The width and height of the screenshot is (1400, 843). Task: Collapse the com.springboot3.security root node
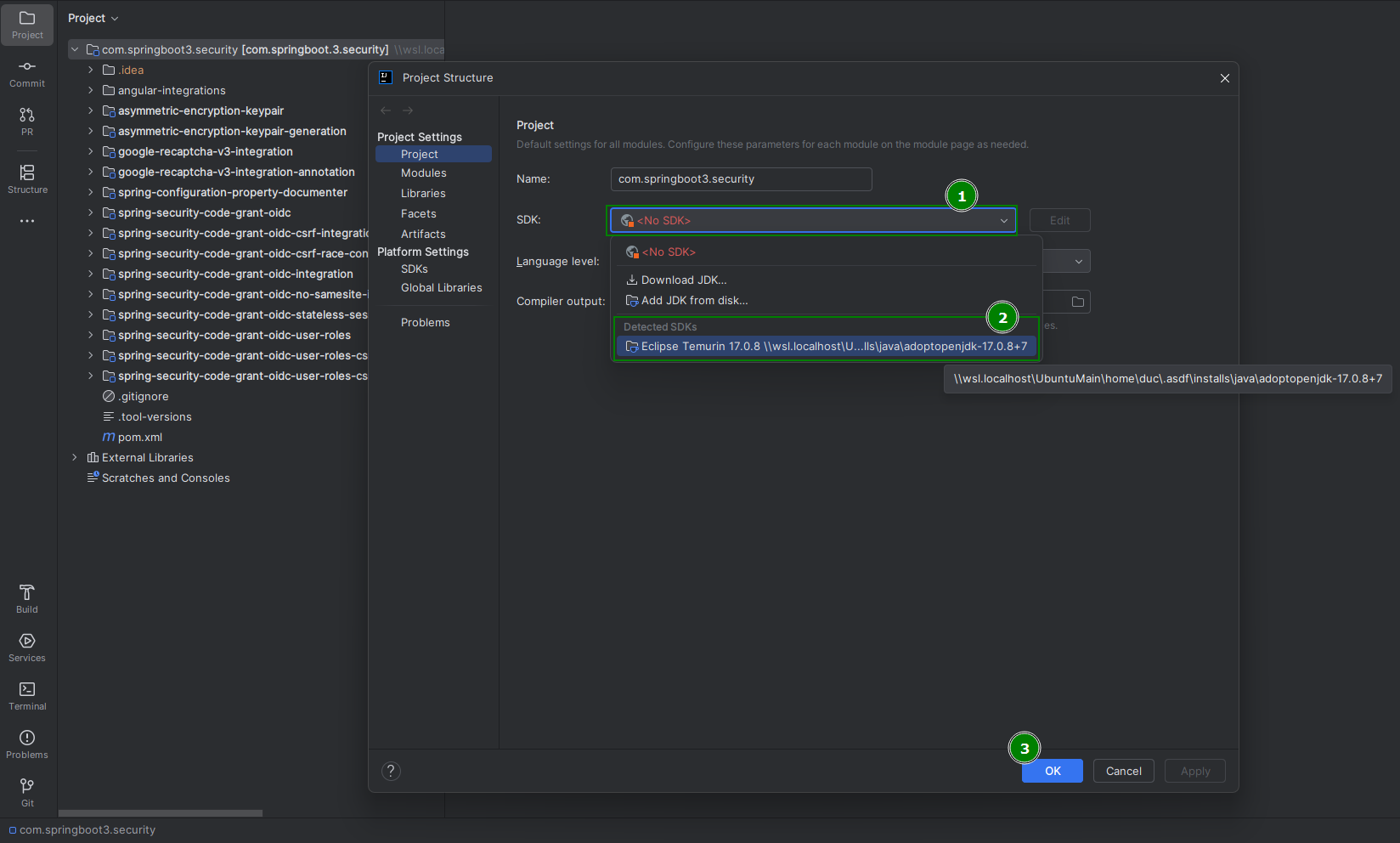[x=75, y=49]
